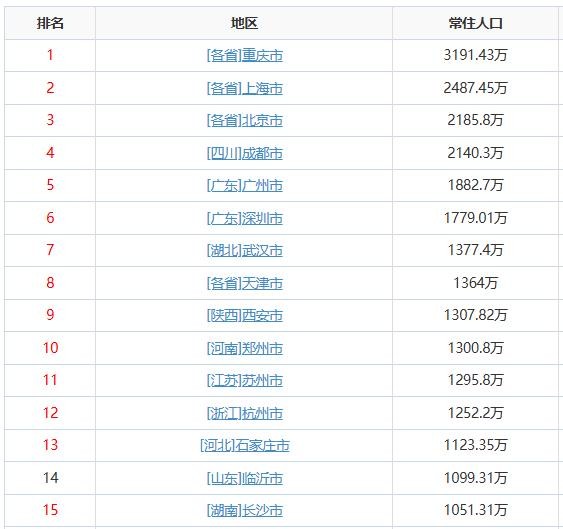Open the 苏州市 region link

[x=245, y=381]
